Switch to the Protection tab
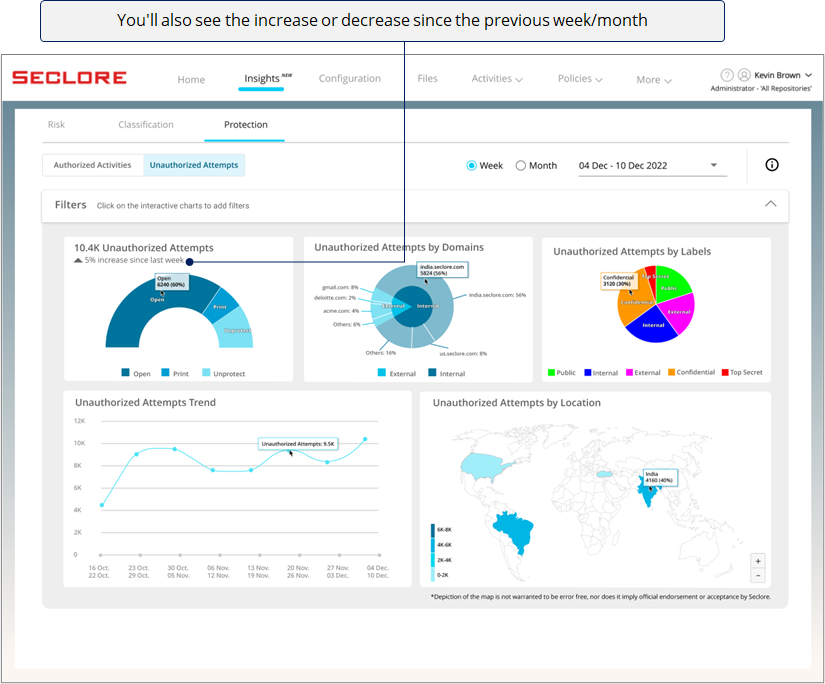 tap(245, 125)
